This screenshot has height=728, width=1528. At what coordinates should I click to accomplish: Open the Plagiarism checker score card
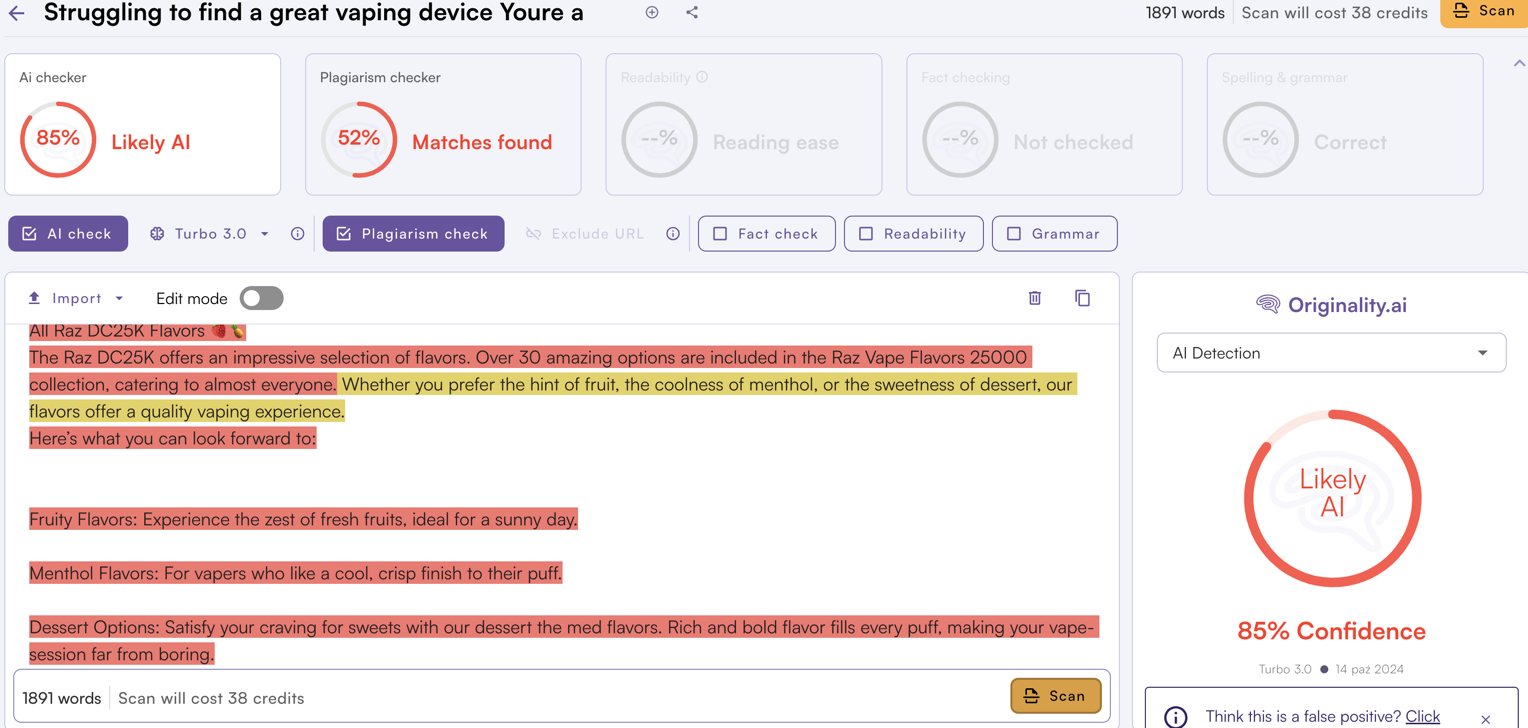click(x=443, y=124)
